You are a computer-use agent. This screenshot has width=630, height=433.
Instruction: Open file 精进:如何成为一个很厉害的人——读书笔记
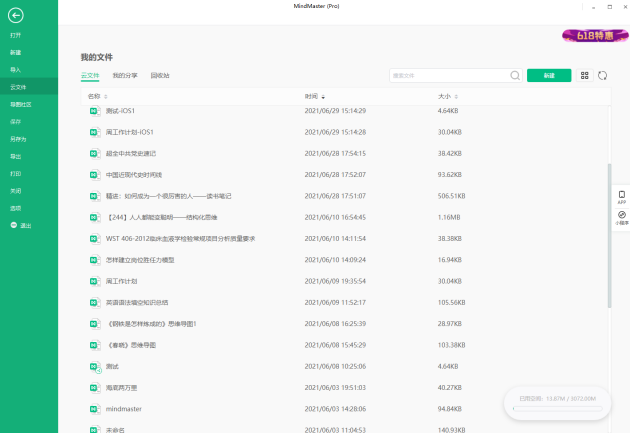168,196
